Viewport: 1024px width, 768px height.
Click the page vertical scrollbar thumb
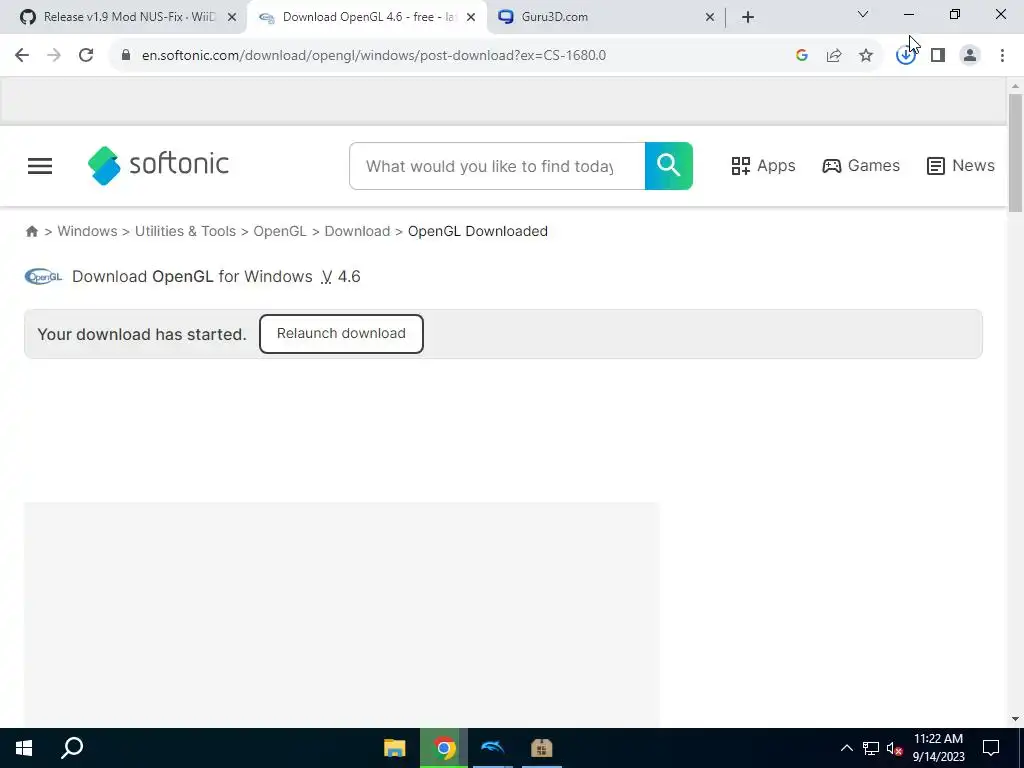click(x=1015, y=153)
